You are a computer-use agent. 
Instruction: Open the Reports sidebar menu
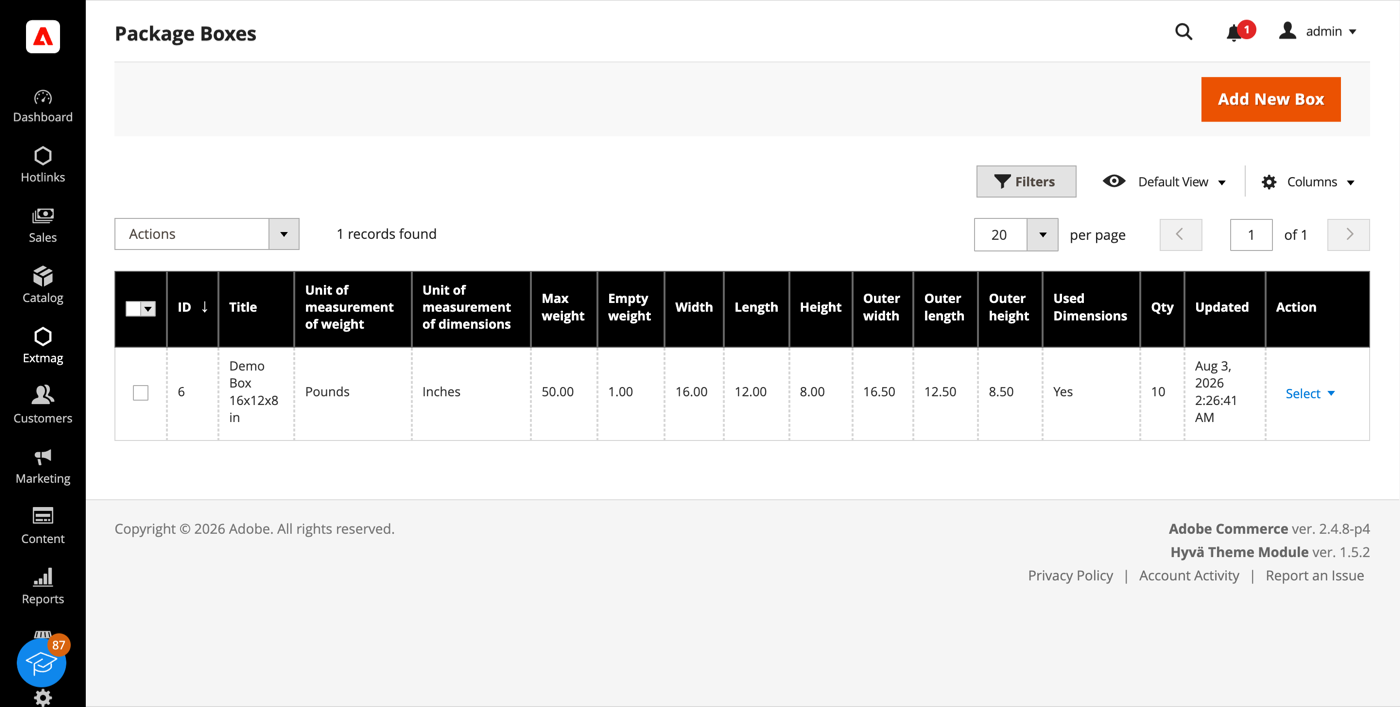[x=43, y=588]
